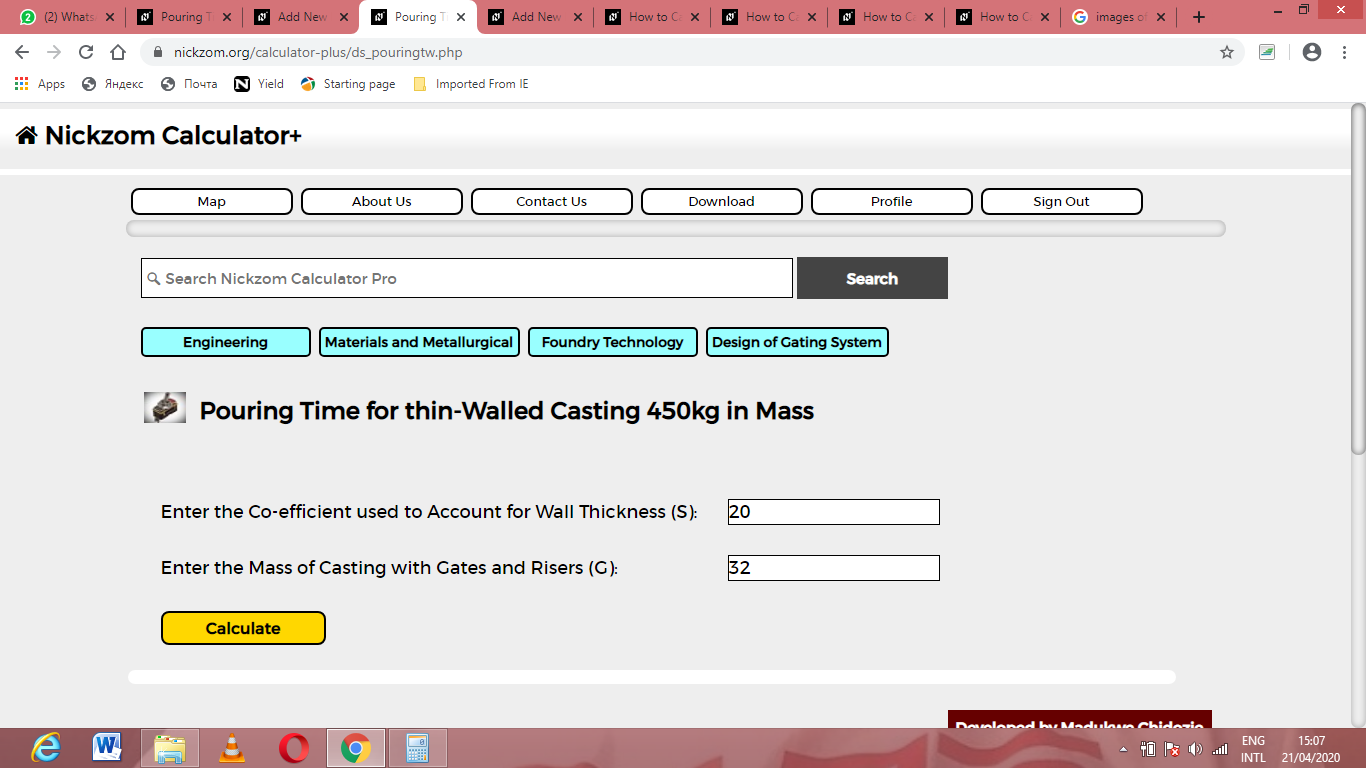Click the network signal tray icon

[1220, 749]
